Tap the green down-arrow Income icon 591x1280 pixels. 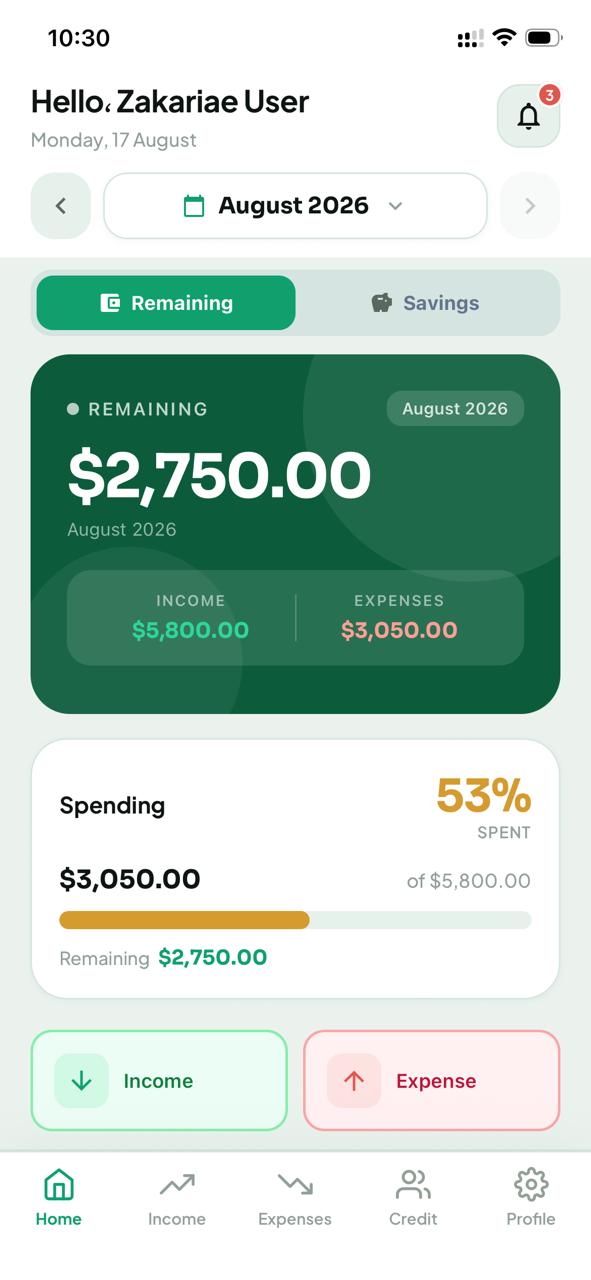(81, 1081)
